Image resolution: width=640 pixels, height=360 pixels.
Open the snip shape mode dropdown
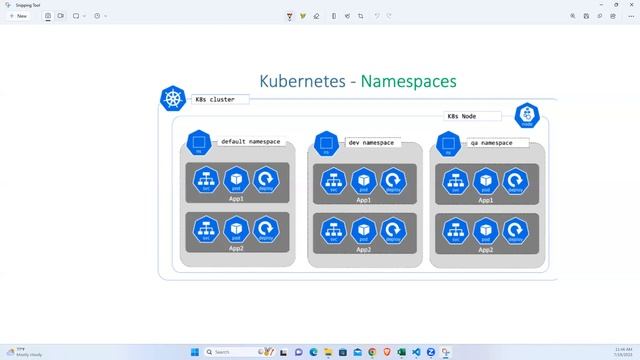79,16
